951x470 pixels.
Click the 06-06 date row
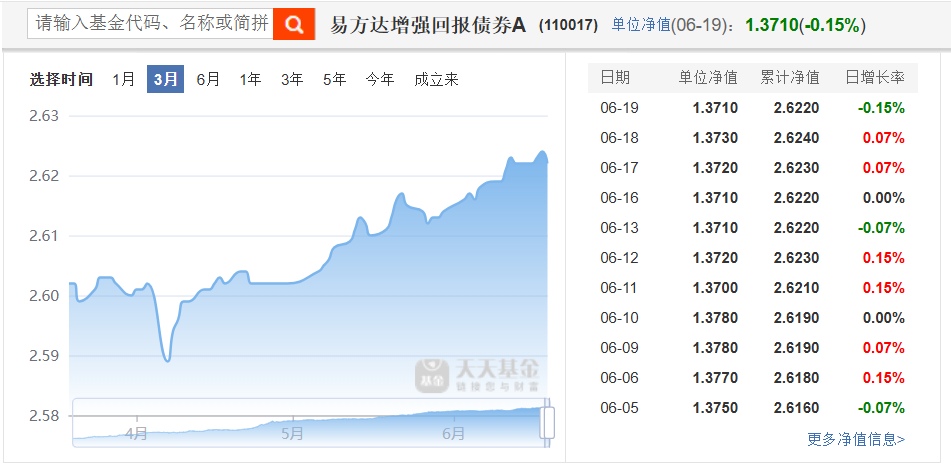pos(753,378)
